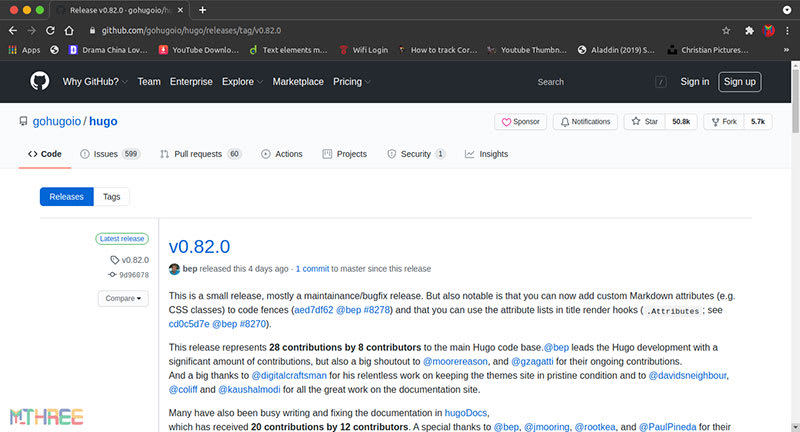This screenshot has height=432, width=800.
Task: Open the Insights tab
Action: [486, 154]
